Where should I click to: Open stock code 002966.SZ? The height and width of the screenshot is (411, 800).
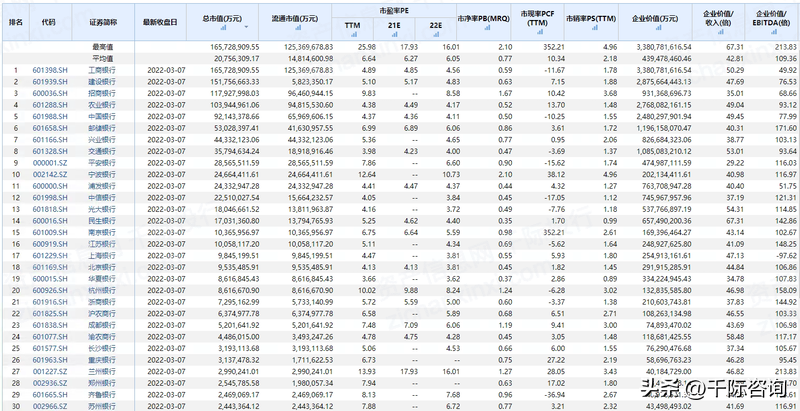tap(50, 406)
